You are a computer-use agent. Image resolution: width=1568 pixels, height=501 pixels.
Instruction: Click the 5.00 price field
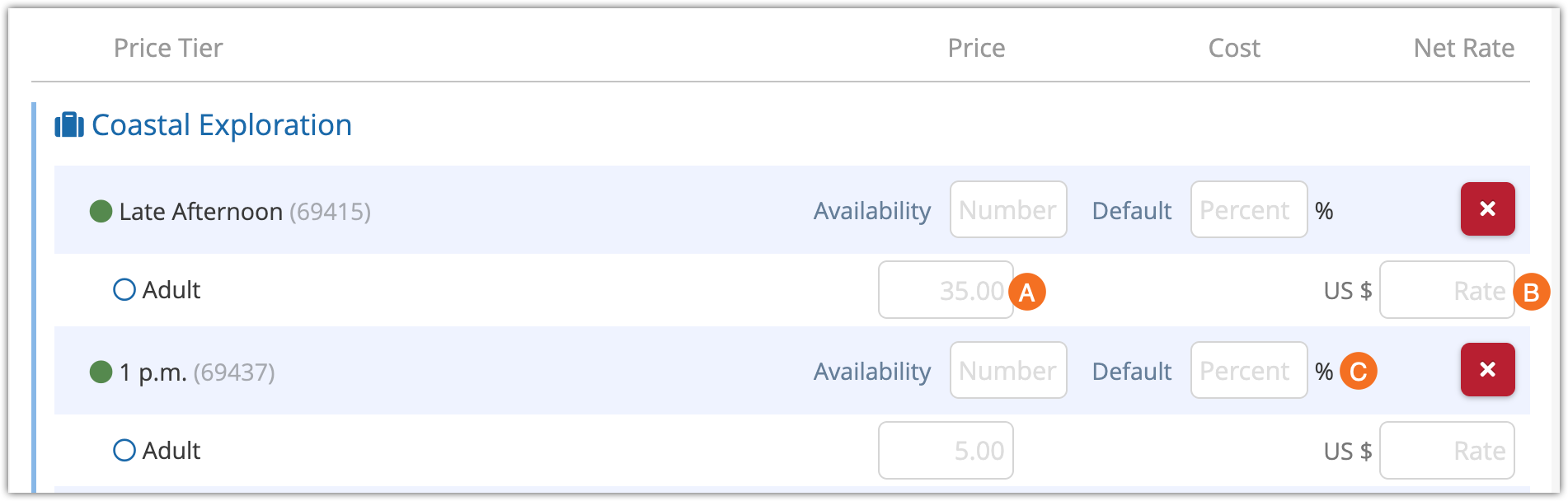click(x=946, y=451)
